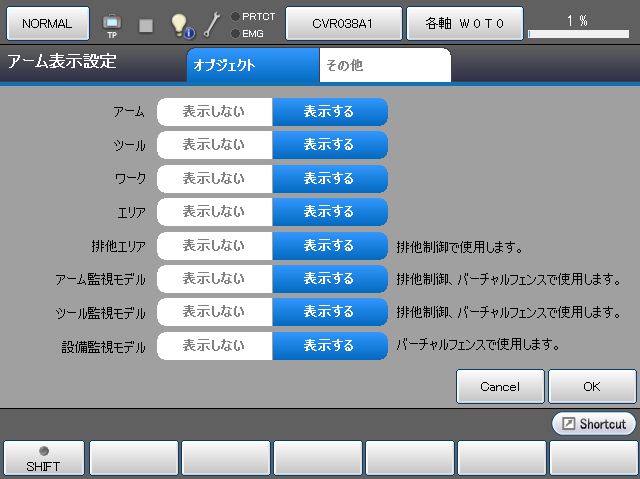Set ツール to 表示する
640x479 pixels.
pyautogui.click(x=329, y=145)
